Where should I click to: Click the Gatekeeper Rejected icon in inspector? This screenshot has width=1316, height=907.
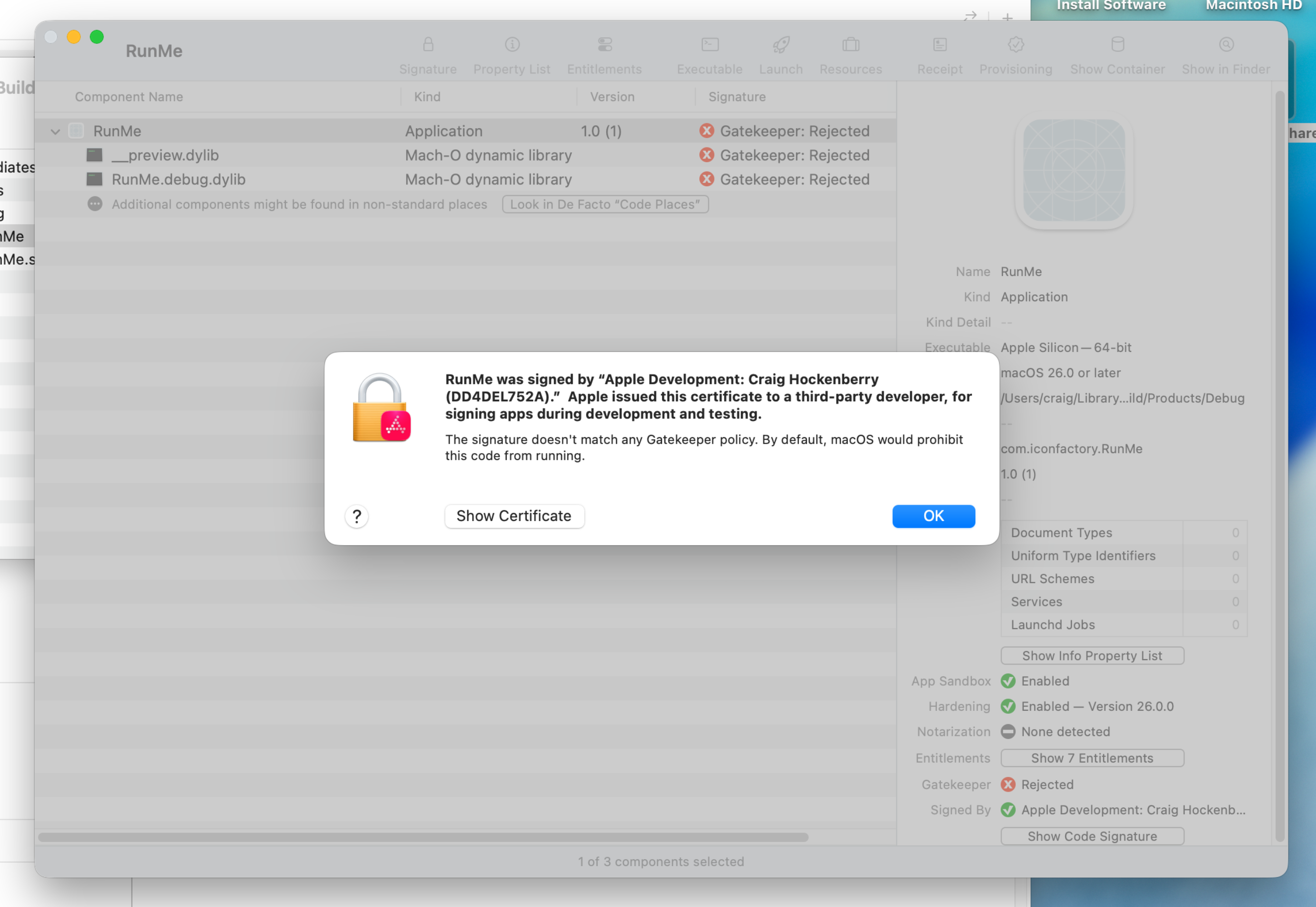1007,784
